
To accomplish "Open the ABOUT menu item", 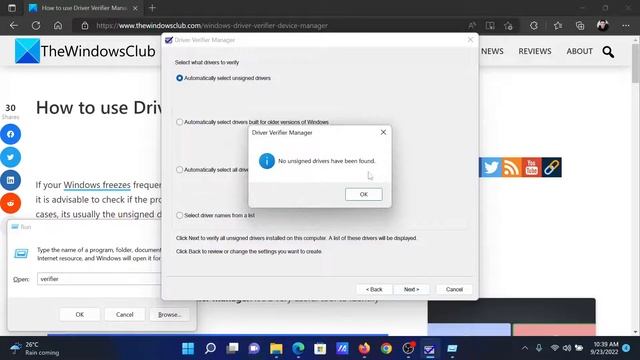I will click(579, 51).
